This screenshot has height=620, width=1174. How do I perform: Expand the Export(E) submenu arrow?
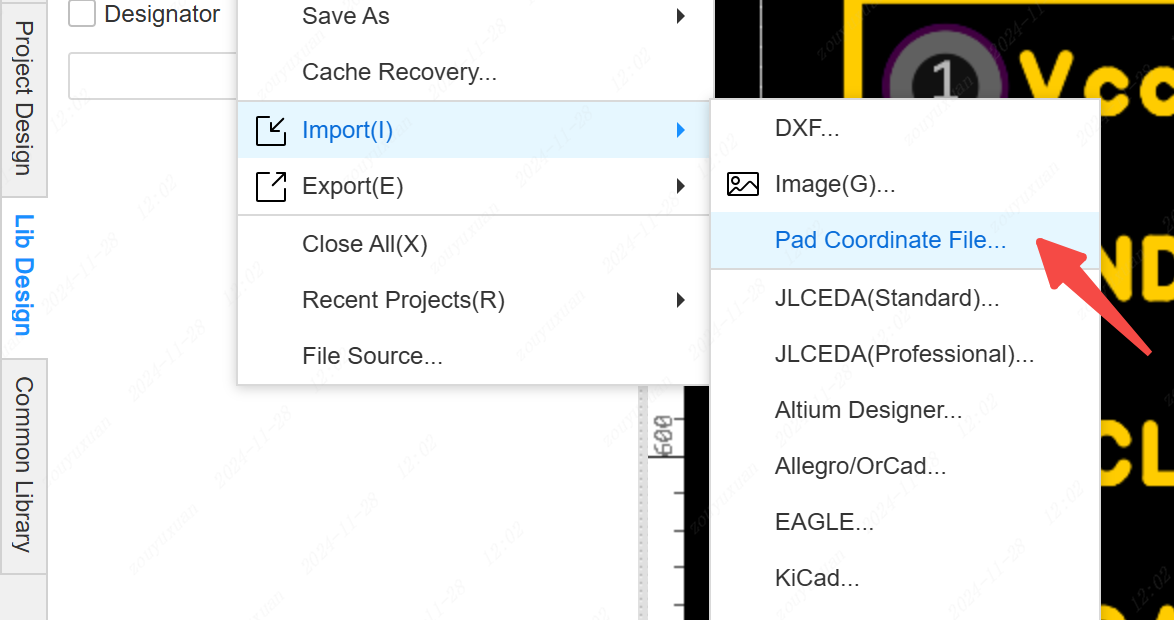tap(680, 186)
